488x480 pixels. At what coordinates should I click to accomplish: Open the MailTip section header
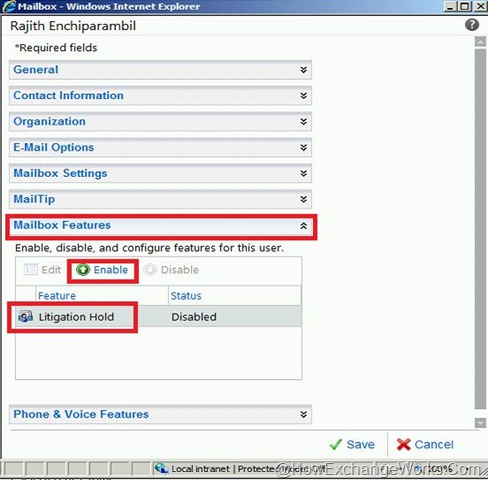pyautogui.click(x=160, y=199)
